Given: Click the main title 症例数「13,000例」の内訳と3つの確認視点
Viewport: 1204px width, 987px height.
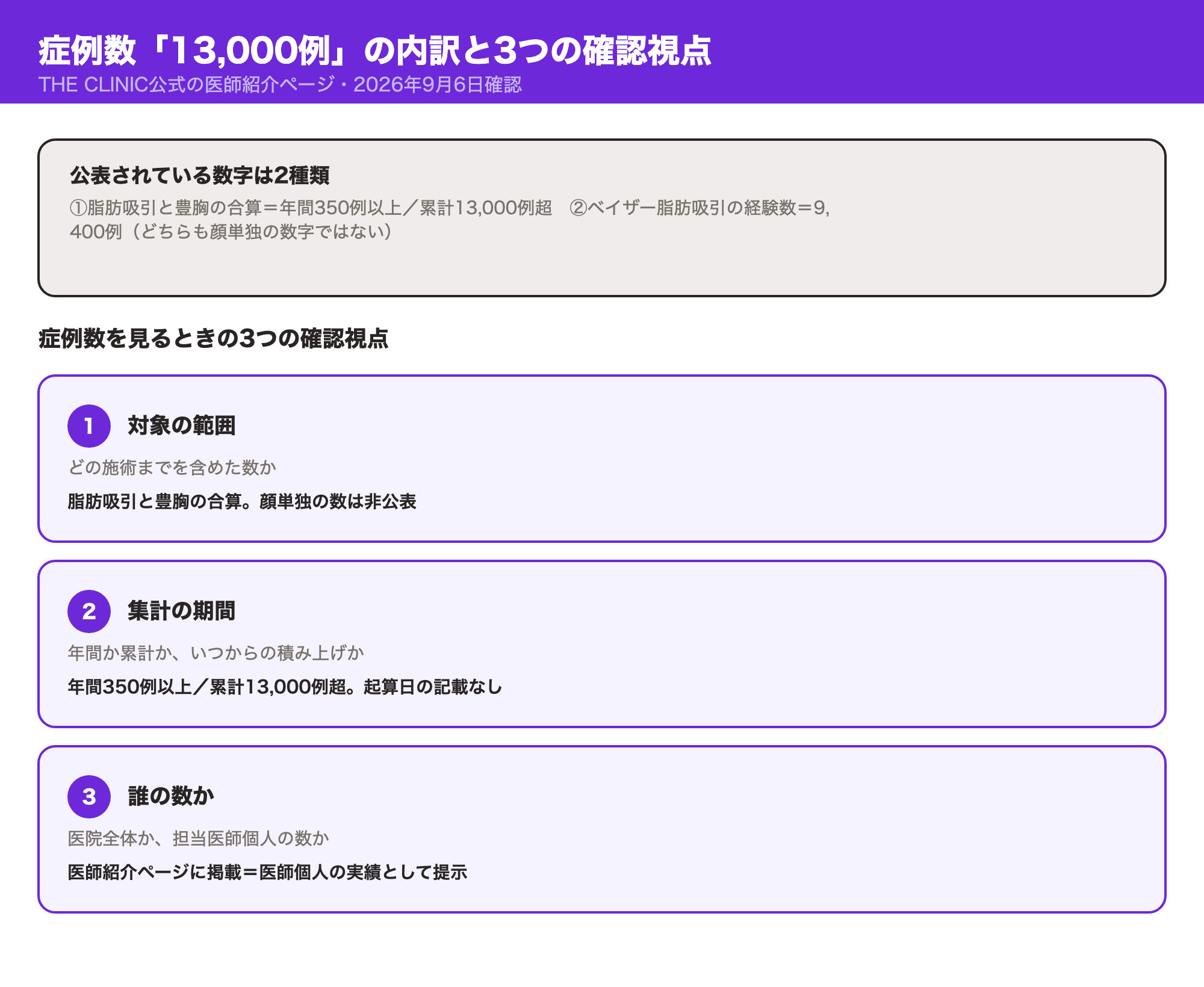Looking at the screenshot, I should 375,51.
